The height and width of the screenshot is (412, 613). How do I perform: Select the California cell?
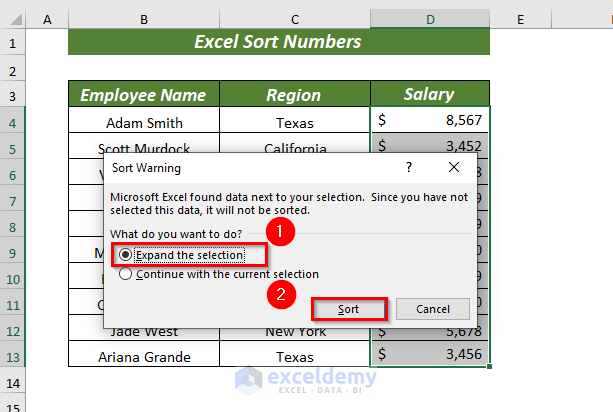tap(295, 144)
